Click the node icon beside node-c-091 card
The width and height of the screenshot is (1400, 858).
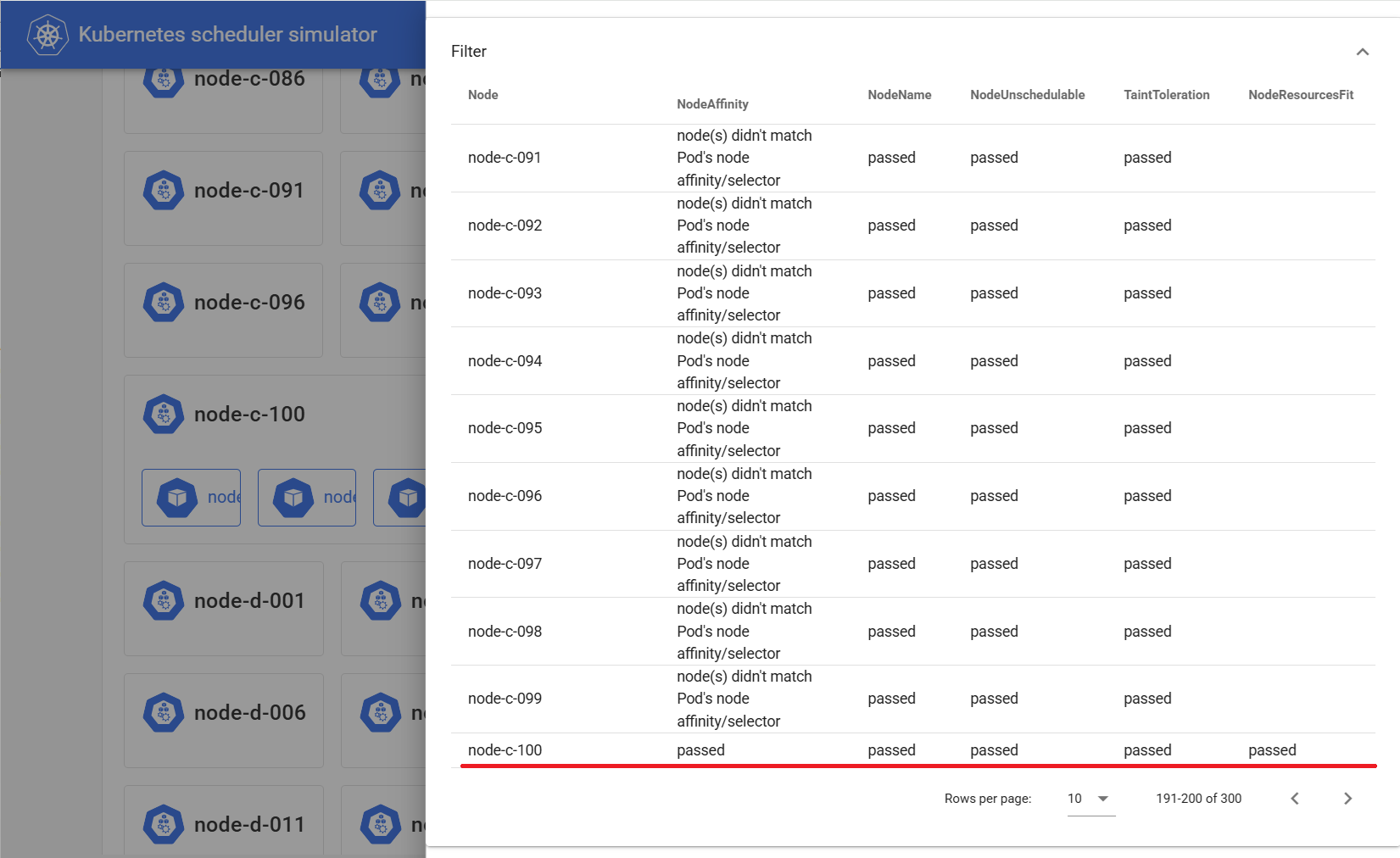coord(164,191)
